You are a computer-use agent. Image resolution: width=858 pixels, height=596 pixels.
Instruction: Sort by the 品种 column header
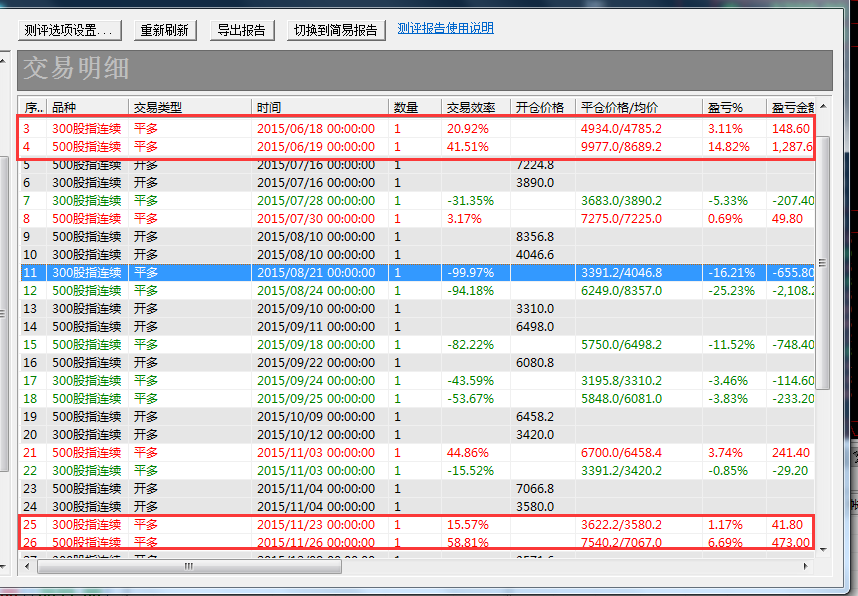click(x=87, y=107)
